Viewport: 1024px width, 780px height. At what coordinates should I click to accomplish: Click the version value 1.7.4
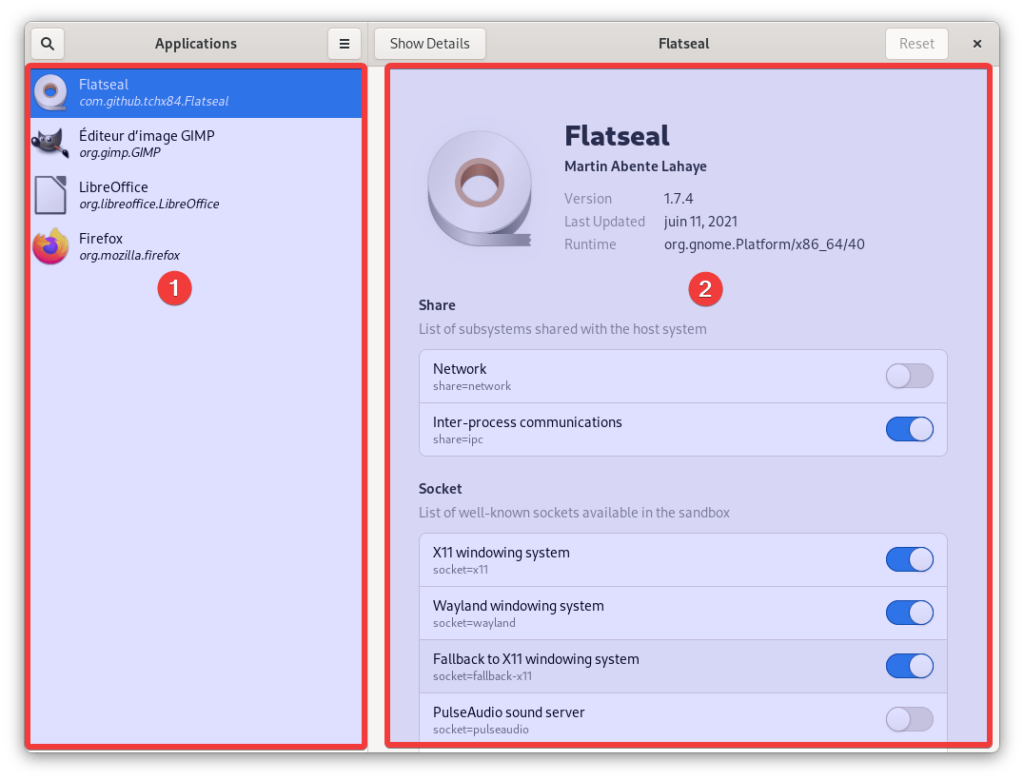pyautogui.click(x=679, y=199)
